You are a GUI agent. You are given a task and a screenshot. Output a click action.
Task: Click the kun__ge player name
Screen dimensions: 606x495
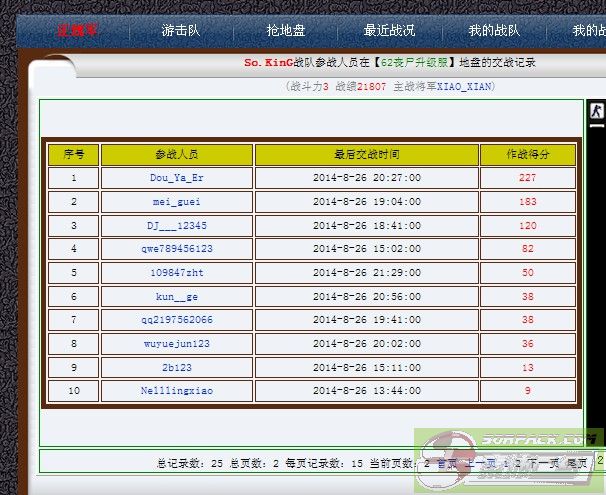[x=176, y=297]
